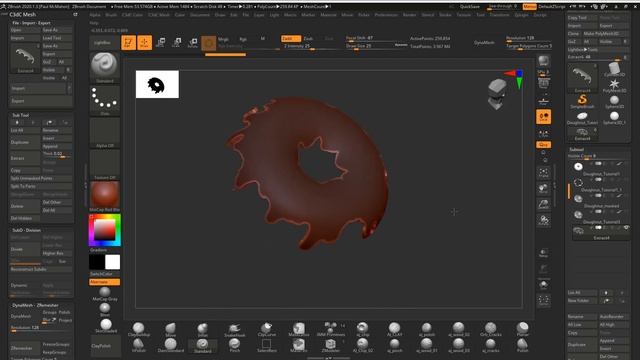Select the ZModeler brush
The image size is (640, 360).
(331, 345)
